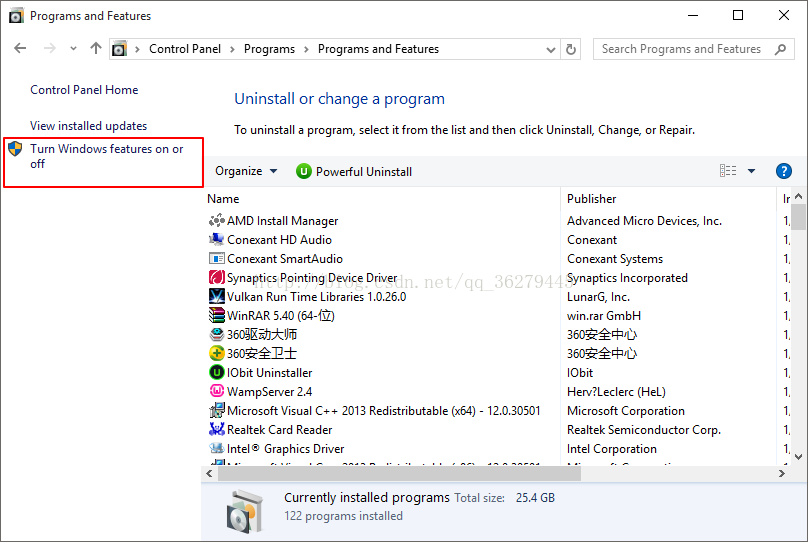Open Programs breadcrumb
Screen dimensions: 808x542
(269, 49)
